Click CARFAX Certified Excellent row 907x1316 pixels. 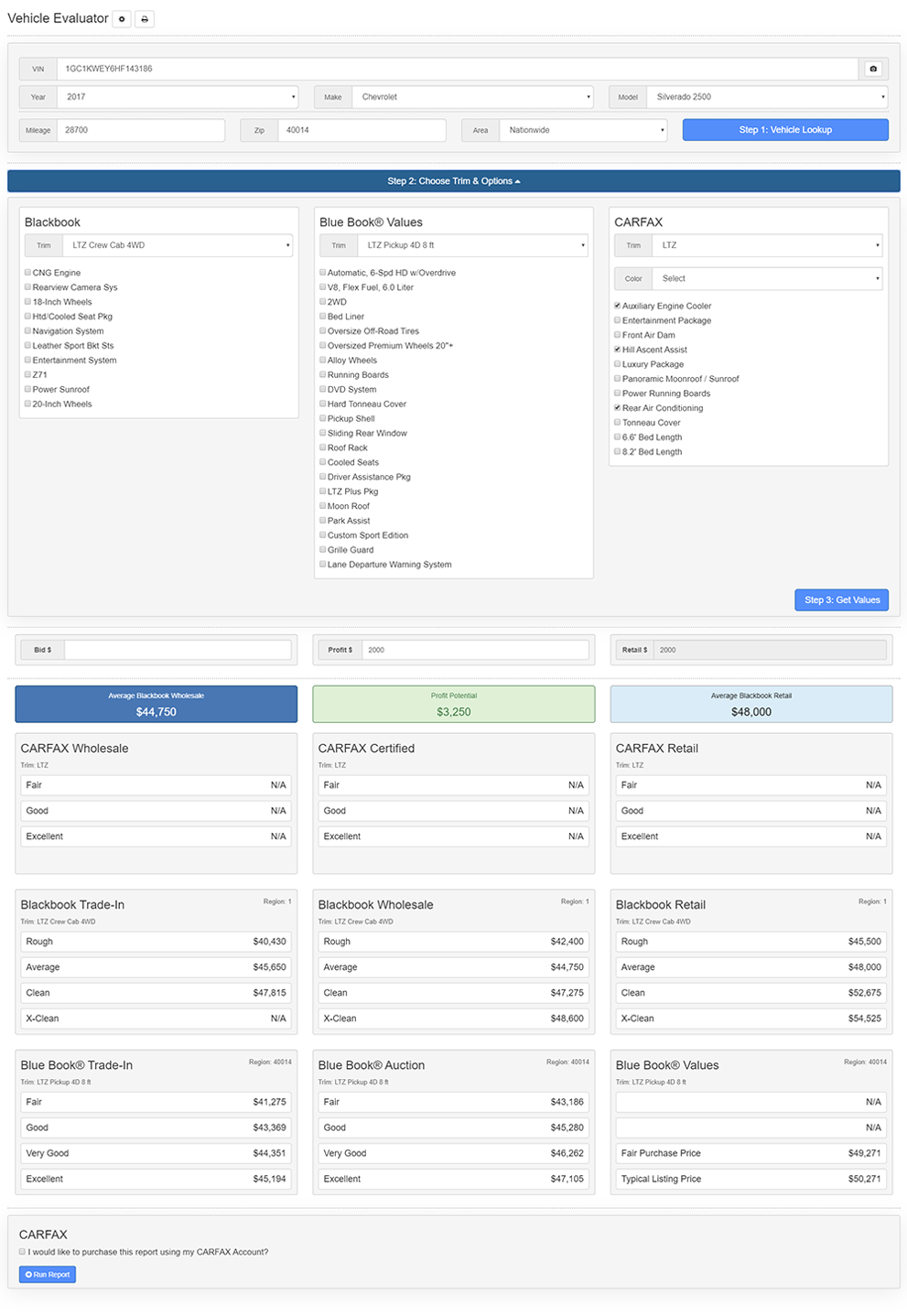454,836
